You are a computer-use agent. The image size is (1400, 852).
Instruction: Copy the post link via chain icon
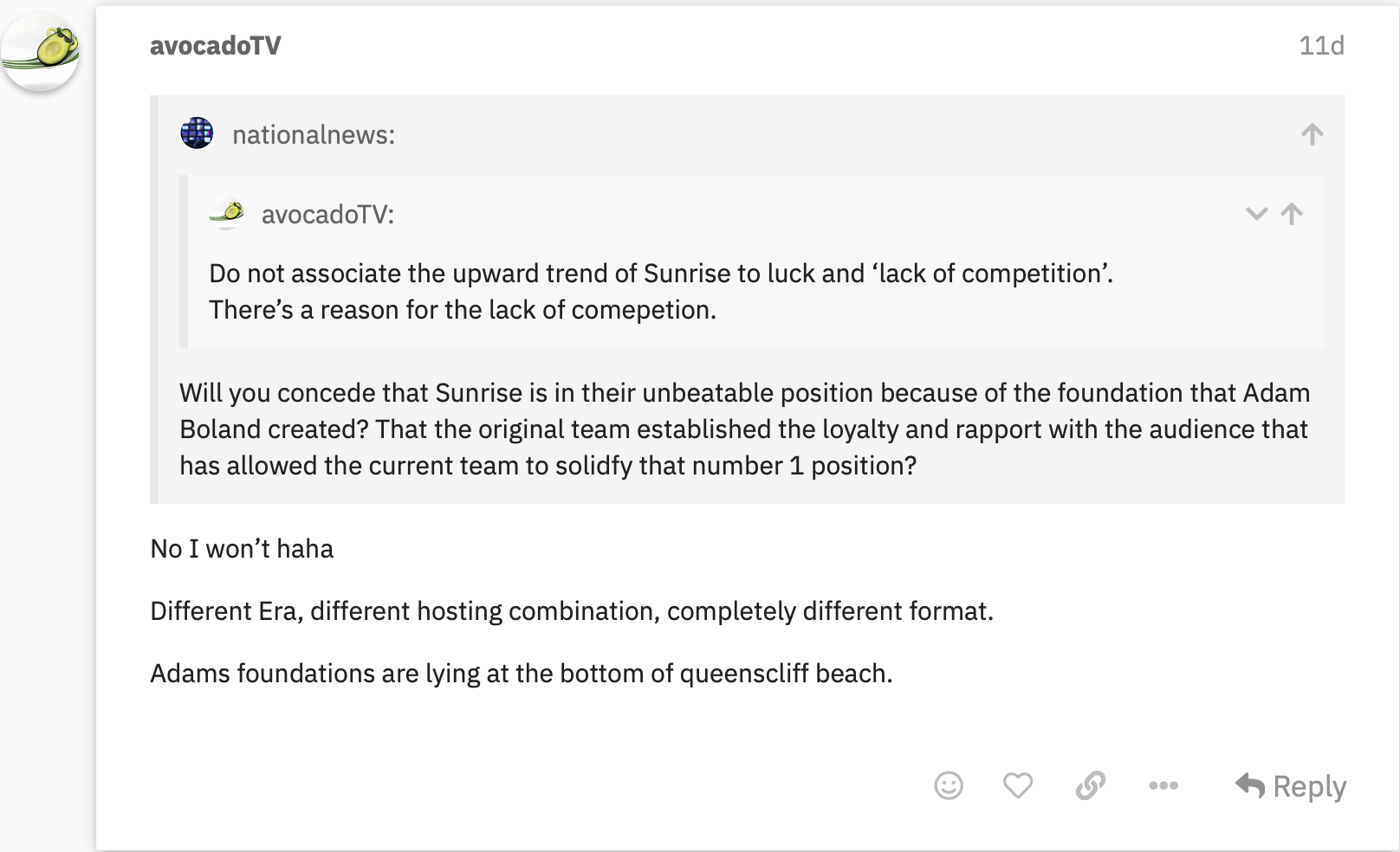click(x=1091, y=785)
